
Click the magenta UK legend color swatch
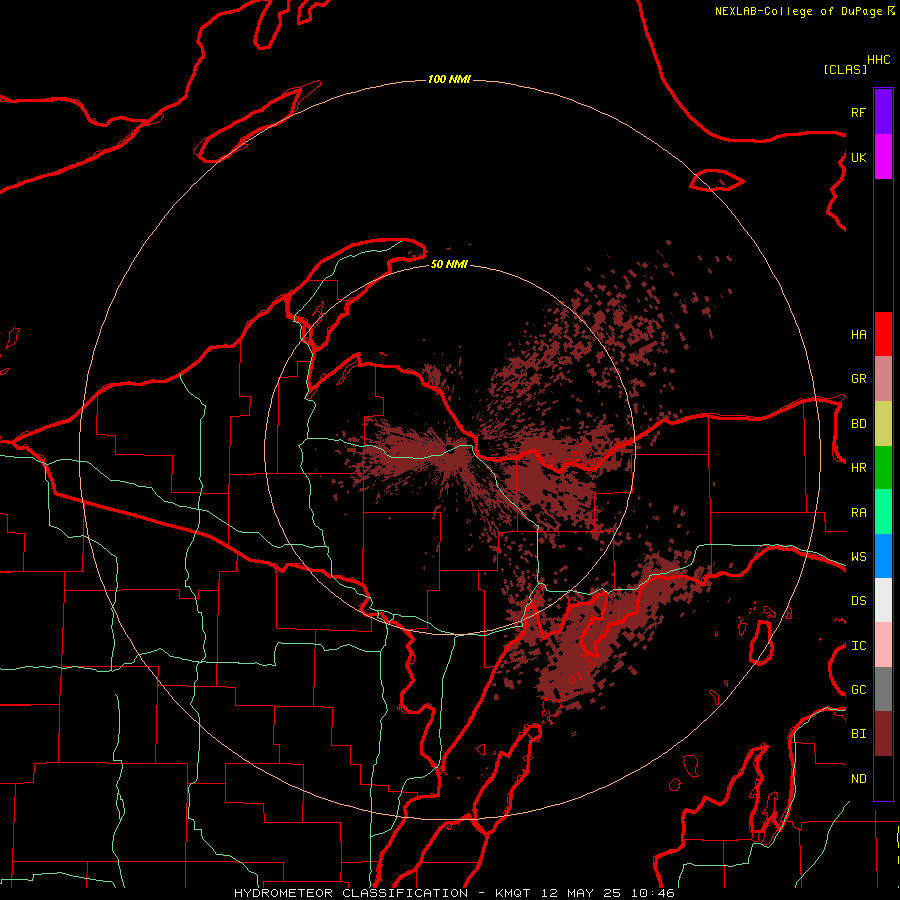click(x=883, y=157)
